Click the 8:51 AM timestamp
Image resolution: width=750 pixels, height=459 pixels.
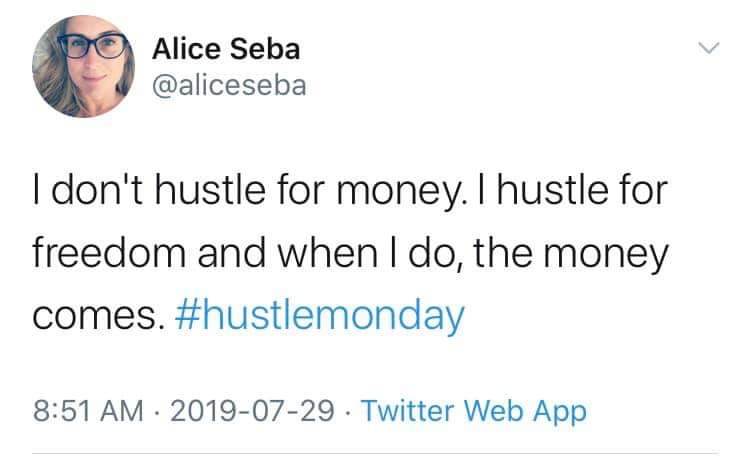click(x=88, y=411)
